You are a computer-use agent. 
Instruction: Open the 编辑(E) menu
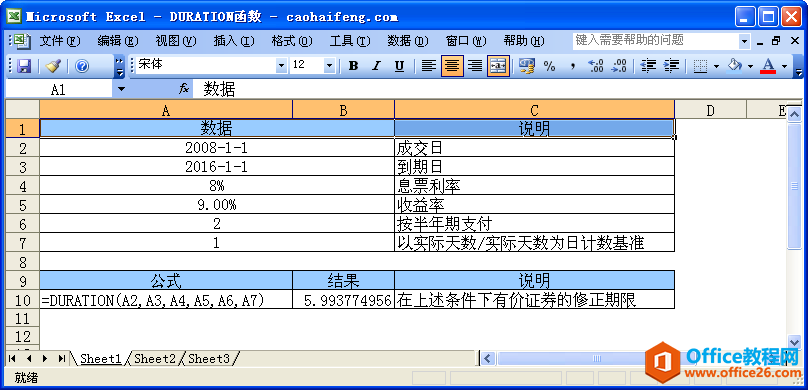[x=118, y=41]
